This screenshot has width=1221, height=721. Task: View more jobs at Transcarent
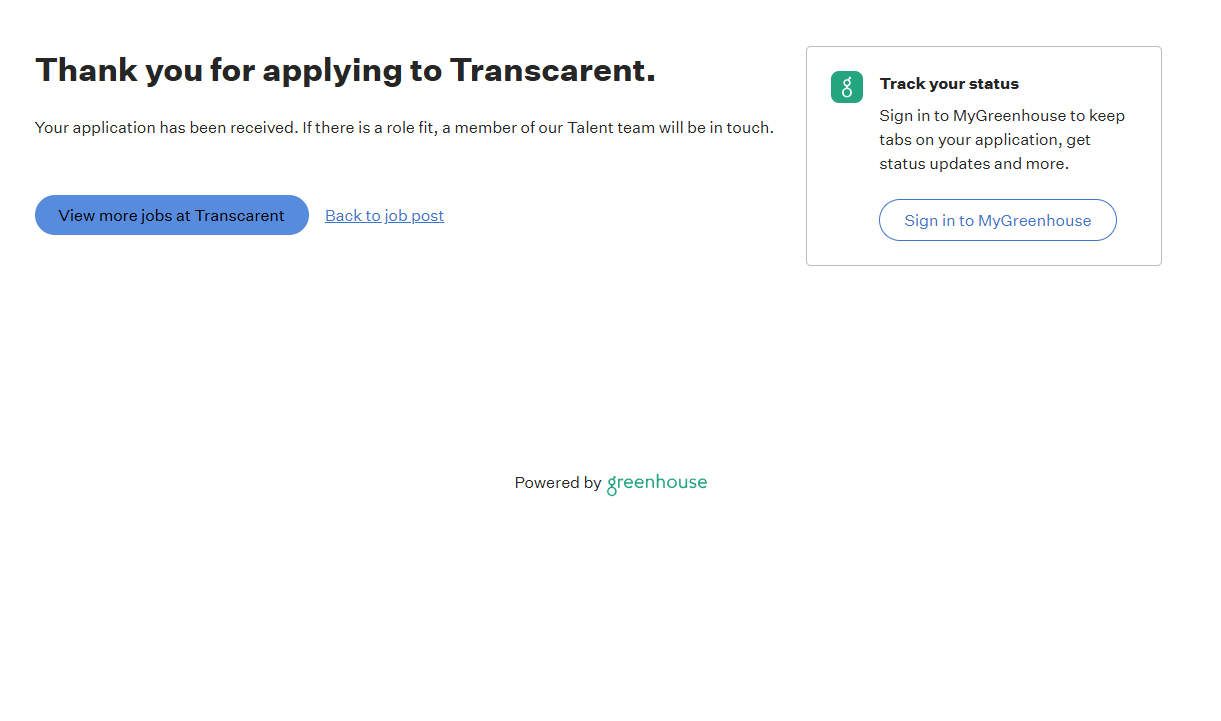[172, 215]
